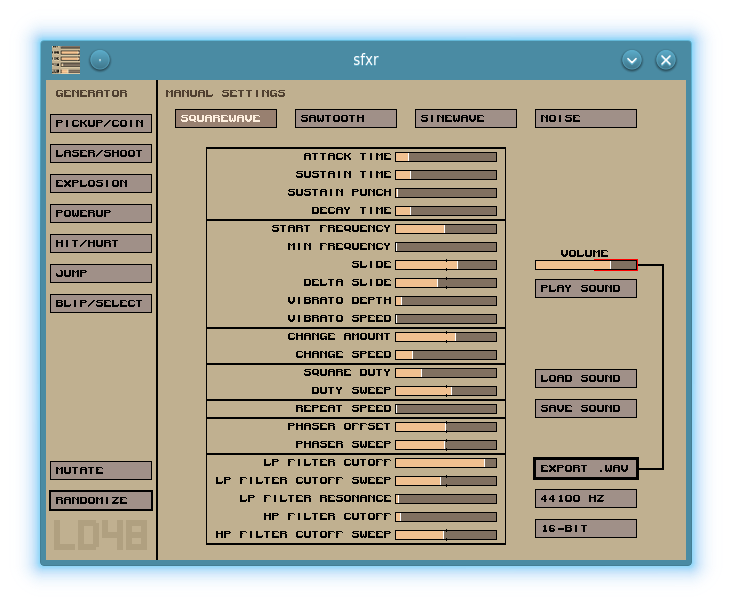Screen dimensions: 732x606
Task: Generate a Powerup sound
Action: [101, 213]
